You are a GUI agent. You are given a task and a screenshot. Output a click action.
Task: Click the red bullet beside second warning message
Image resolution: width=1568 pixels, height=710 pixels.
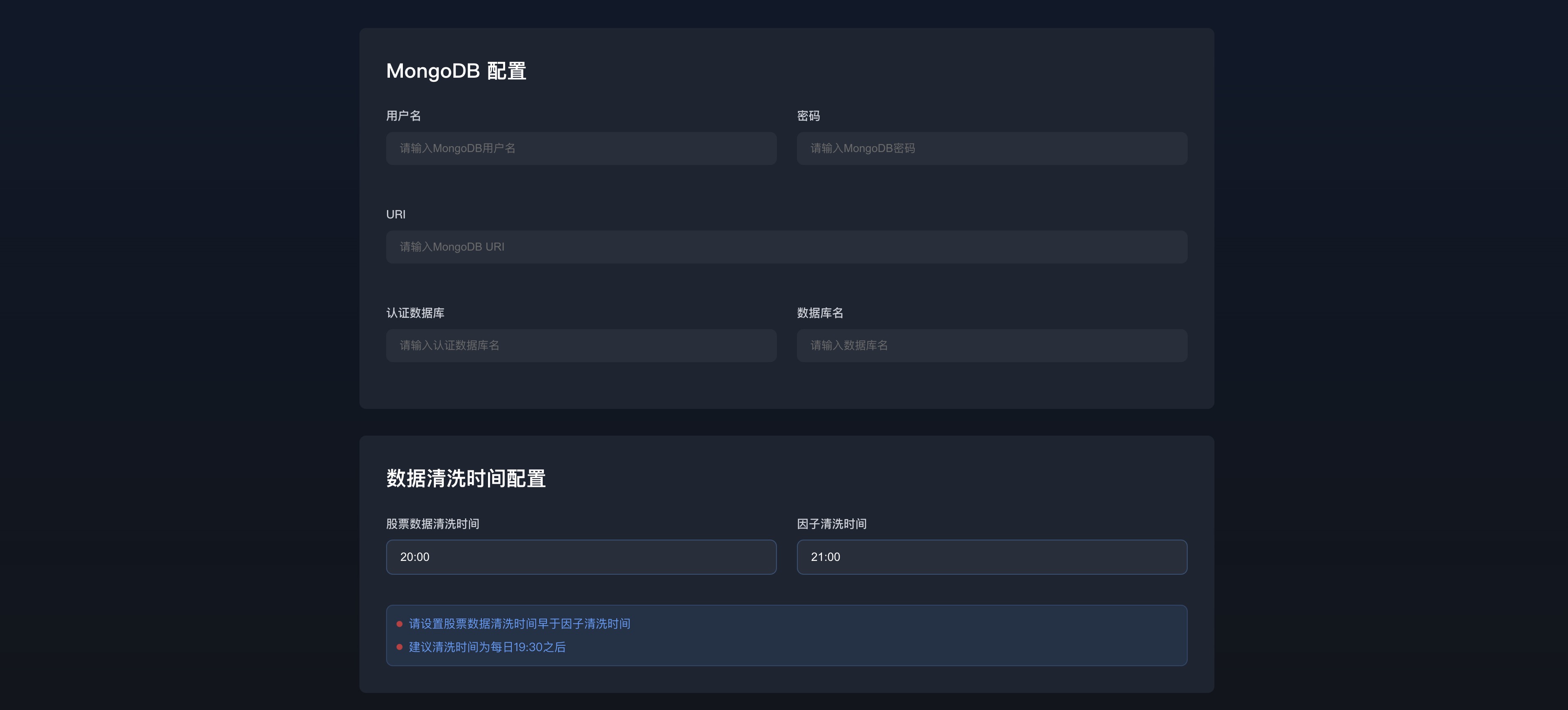[400, 647]
